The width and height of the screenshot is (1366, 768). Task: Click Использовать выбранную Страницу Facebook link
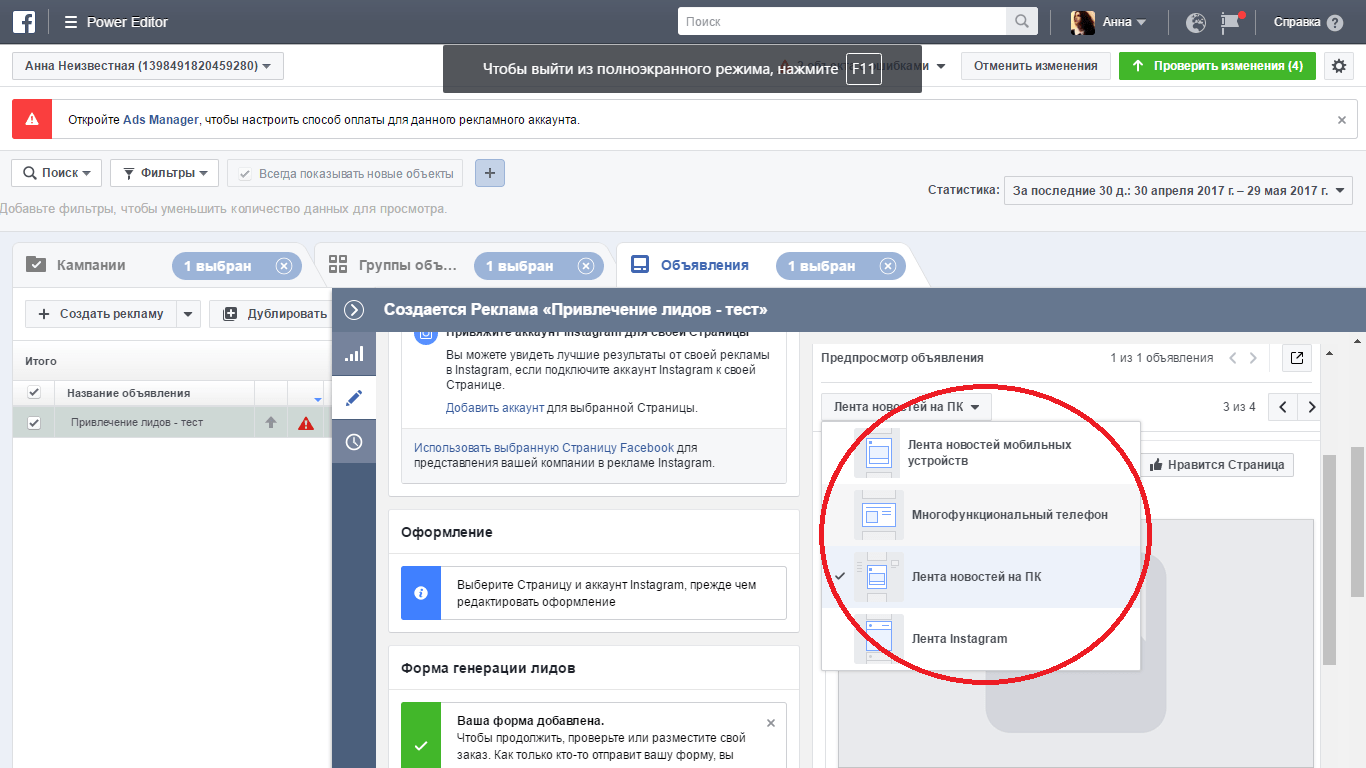coord(544,448)
